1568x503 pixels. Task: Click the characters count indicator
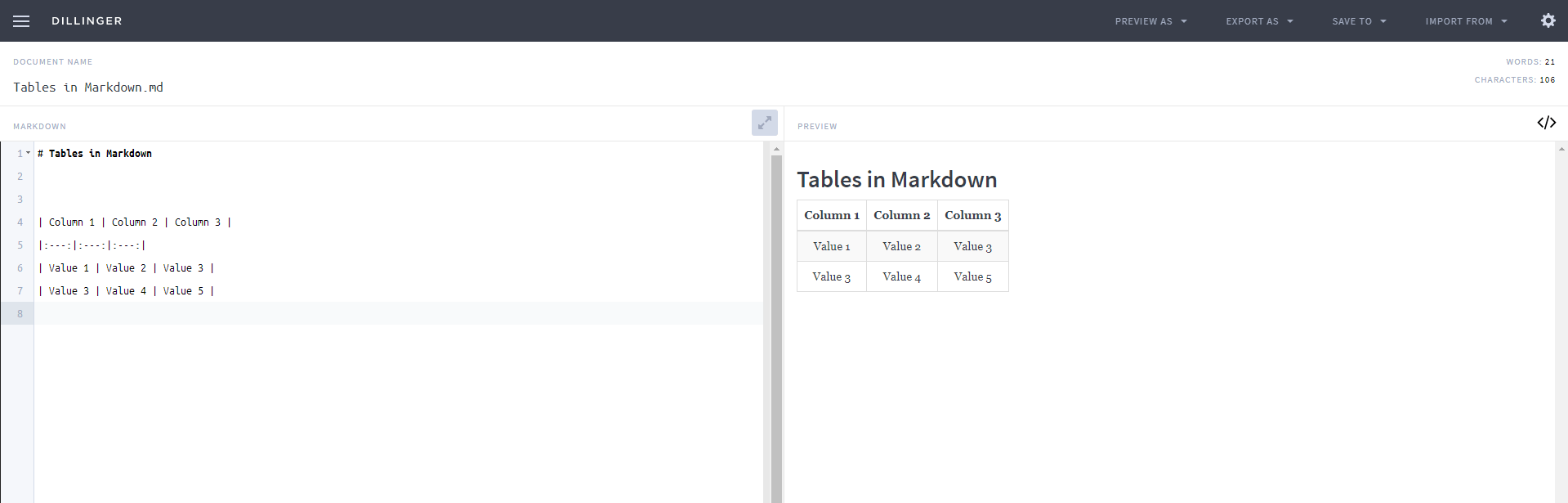click(x=1515, y=80)
